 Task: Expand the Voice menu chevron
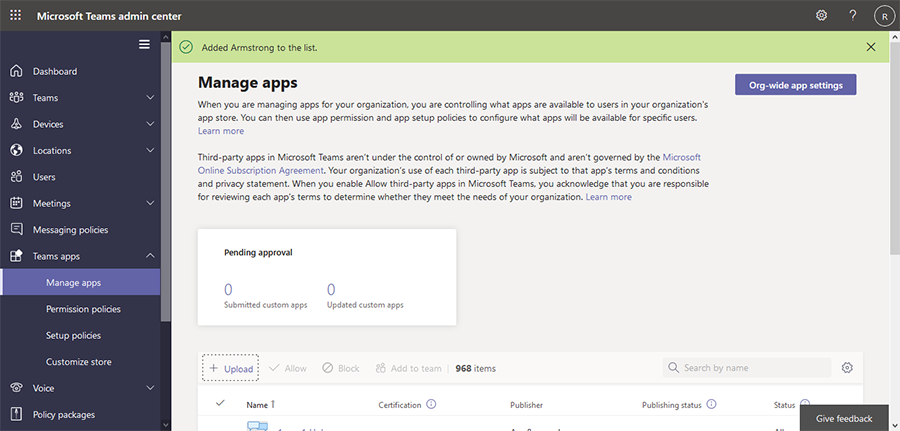(150, 388)
